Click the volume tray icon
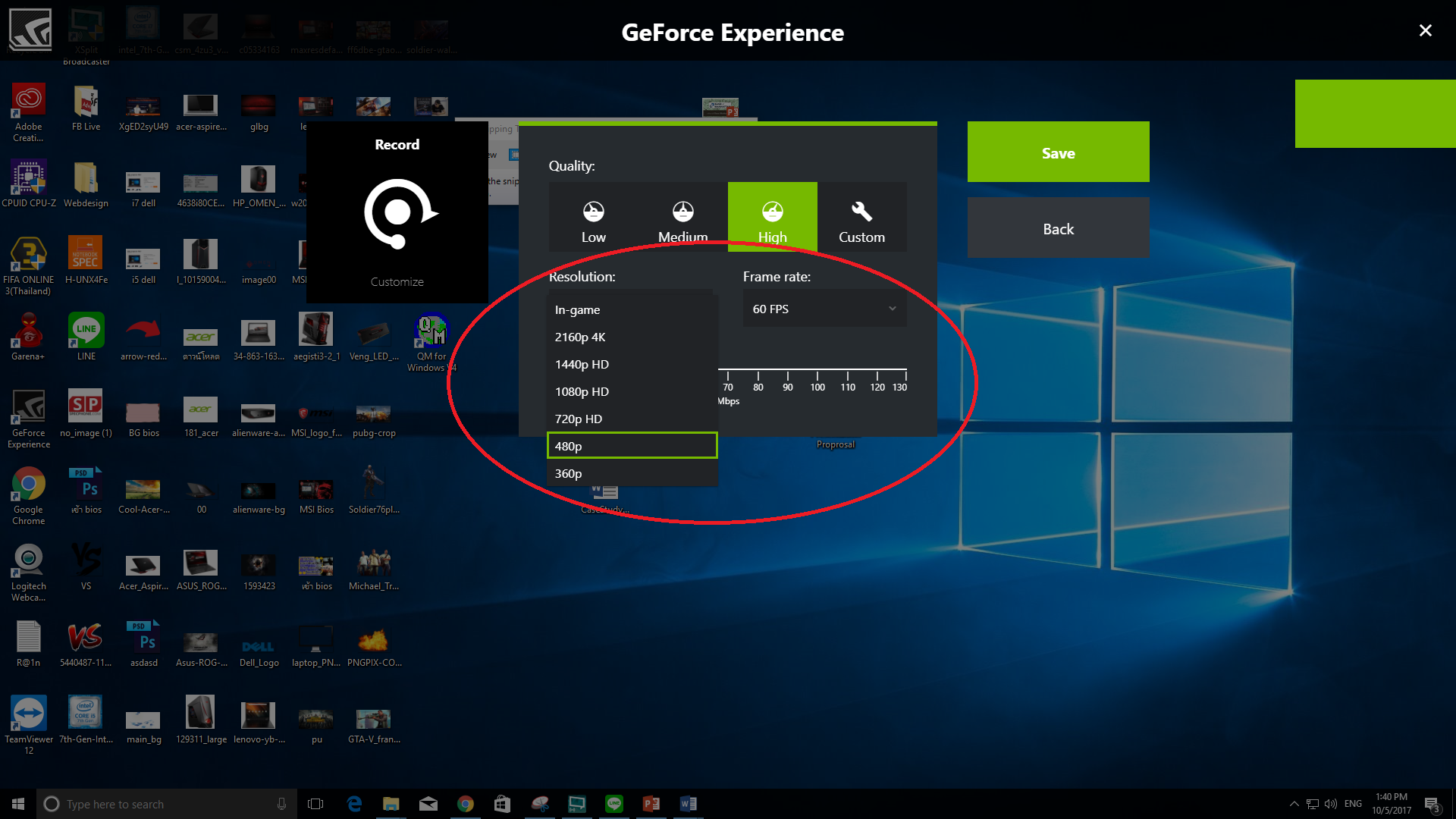 coord(1331,804)
